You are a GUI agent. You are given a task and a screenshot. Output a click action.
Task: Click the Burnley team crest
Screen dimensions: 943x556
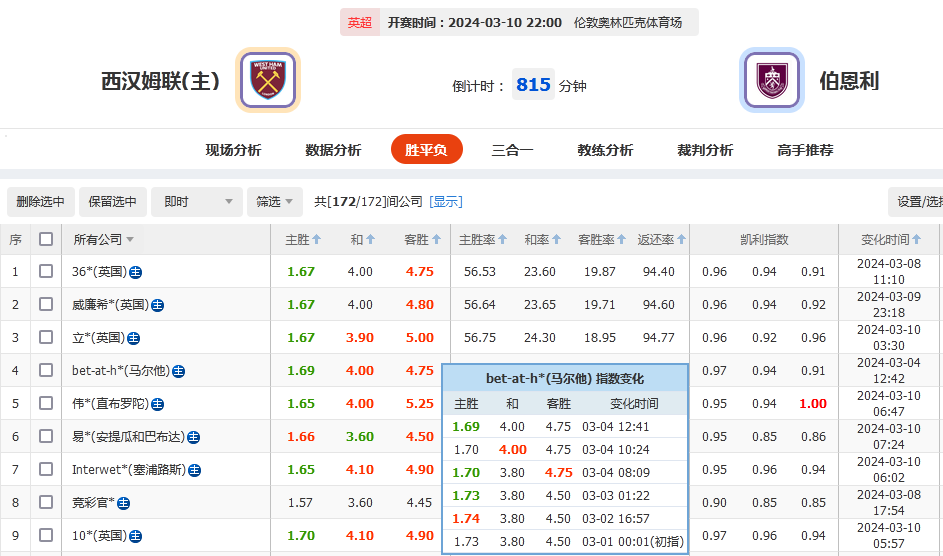(771, 80)
